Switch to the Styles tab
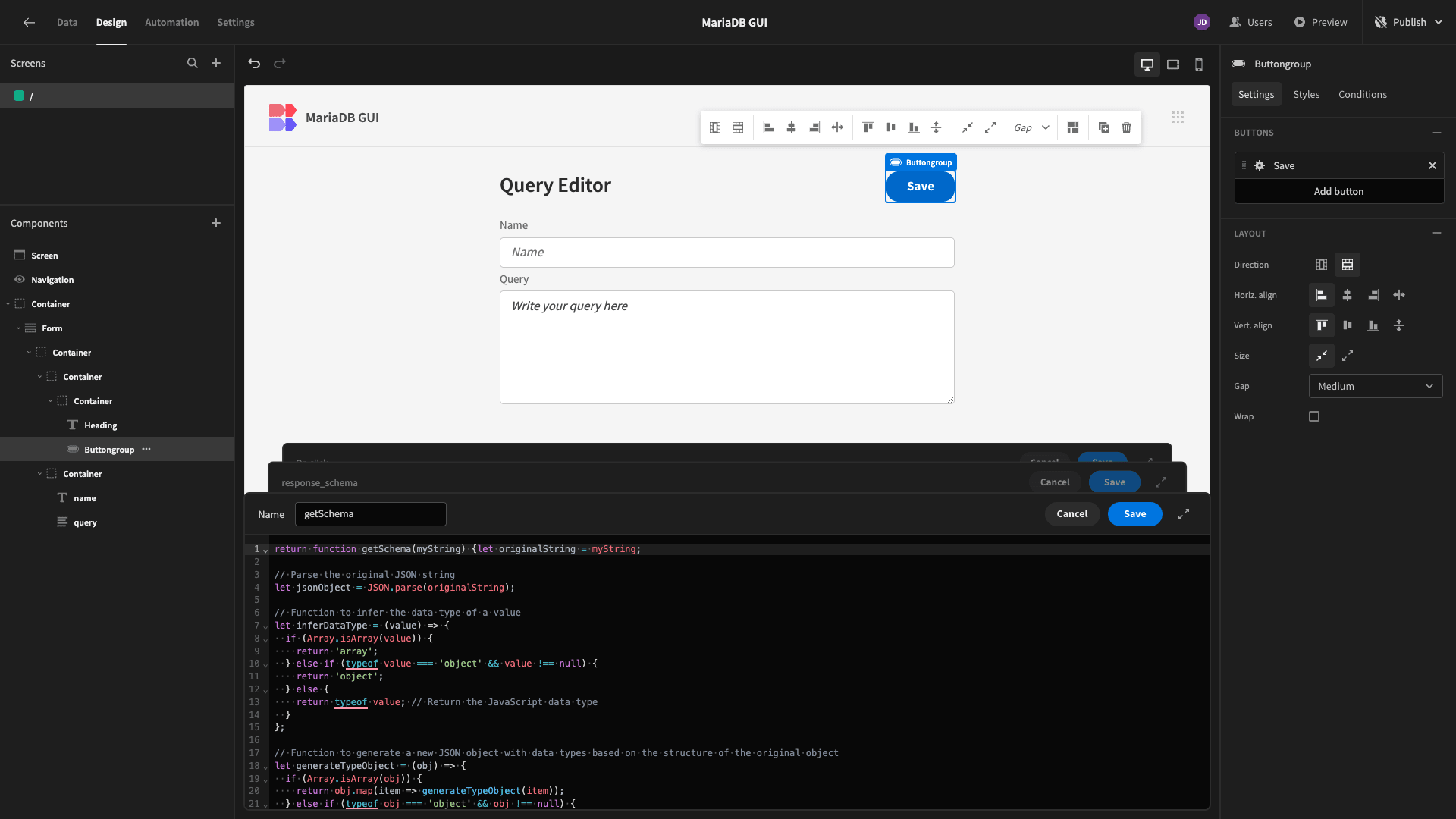This screenshot has width=1456, height=819. tap(1306, 94)
